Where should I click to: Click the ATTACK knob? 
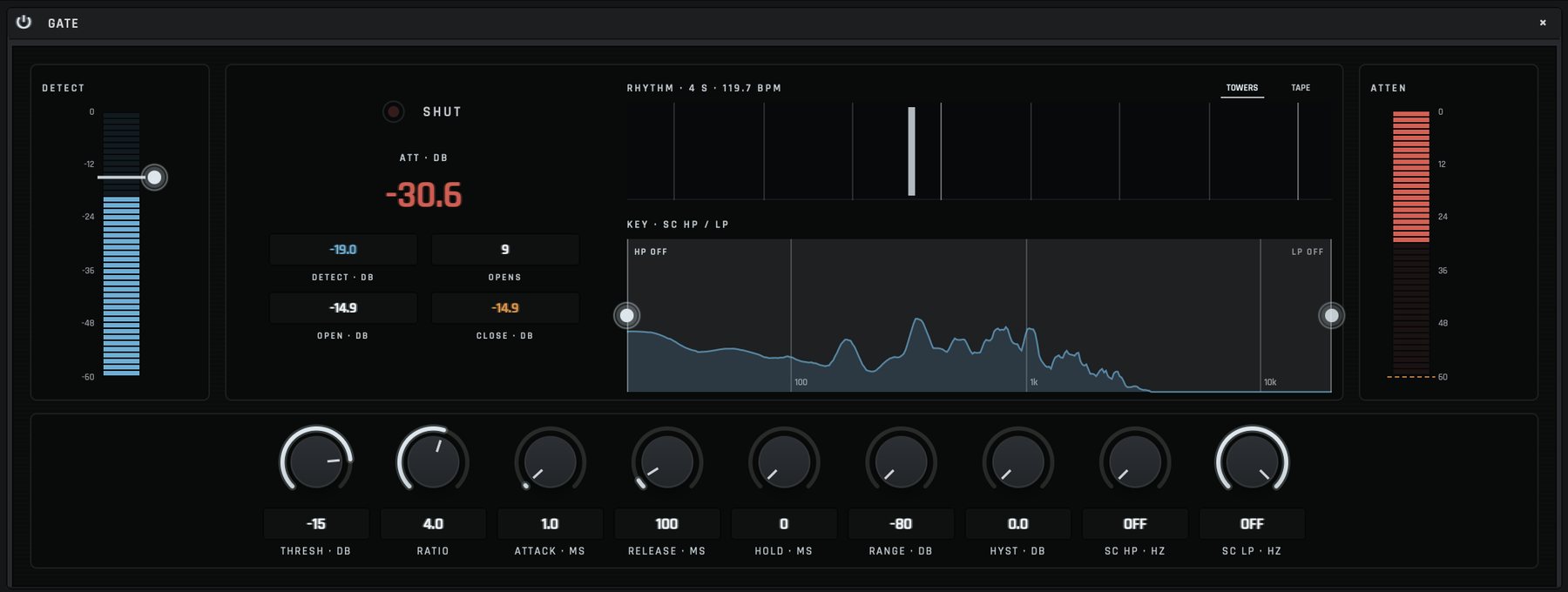coord(550,461)
